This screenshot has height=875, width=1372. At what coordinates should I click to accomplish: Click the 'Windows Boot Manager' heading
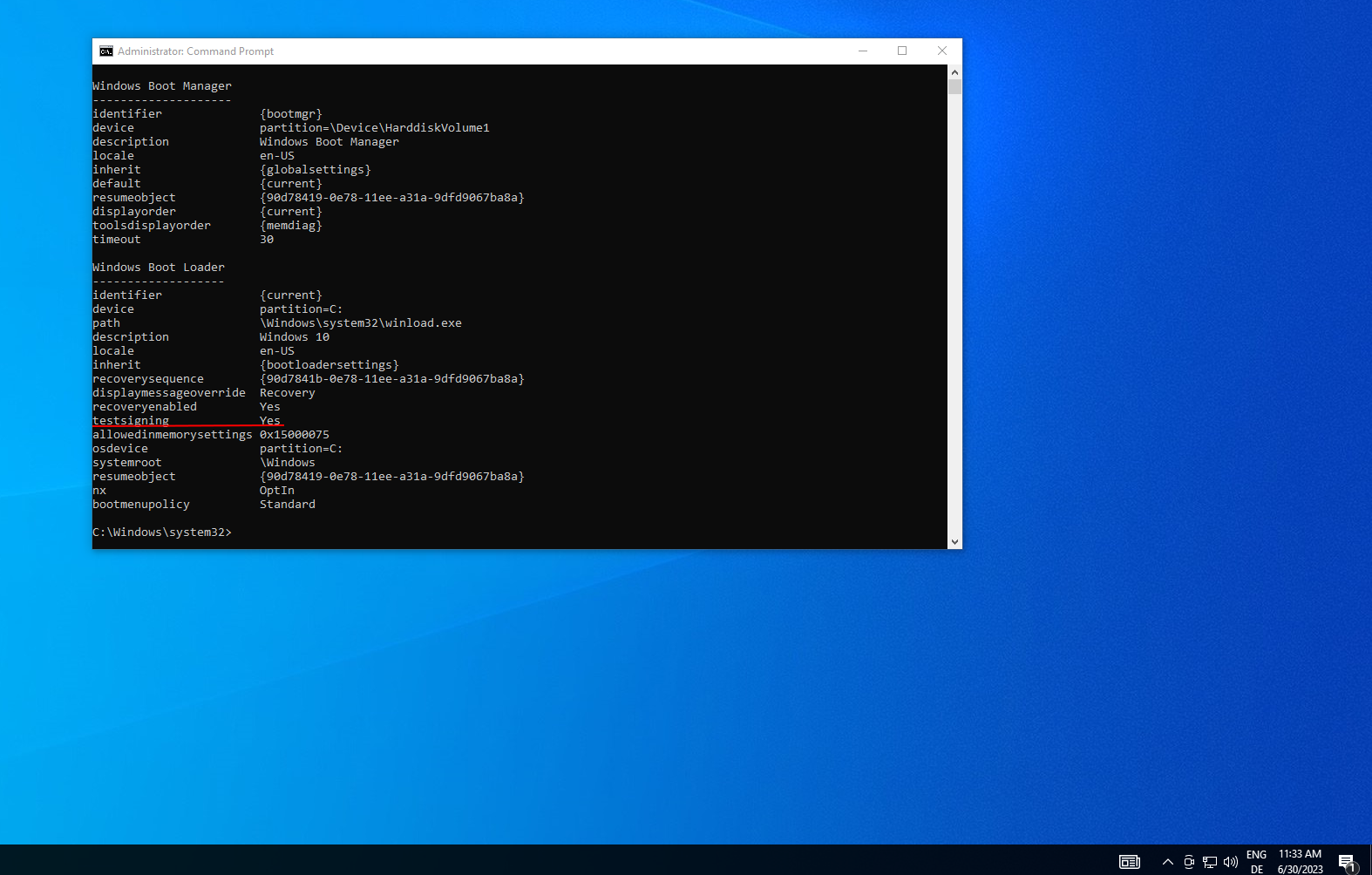point(162,86)
